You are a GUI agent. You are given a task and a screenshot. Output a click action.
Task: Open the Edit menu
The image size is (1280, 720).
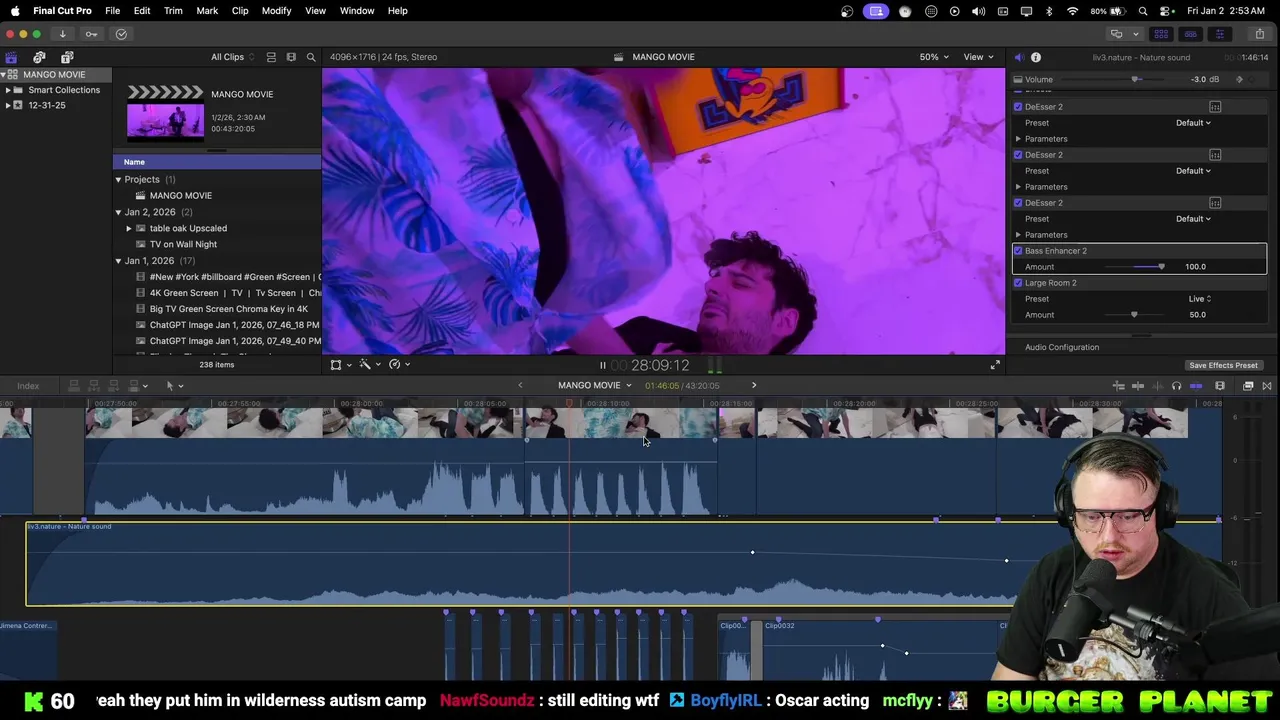coord(142,11)
